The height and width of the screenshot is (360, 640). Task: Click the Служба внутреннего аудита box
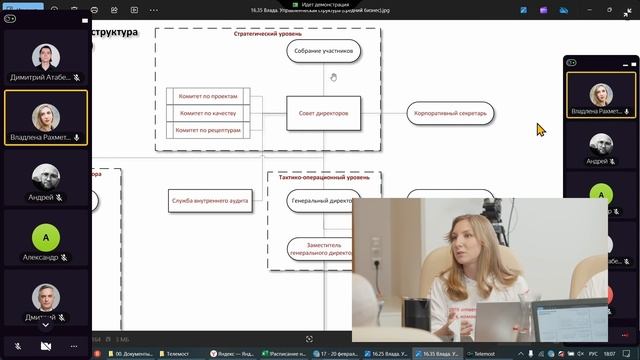click(x=210, y=201)
